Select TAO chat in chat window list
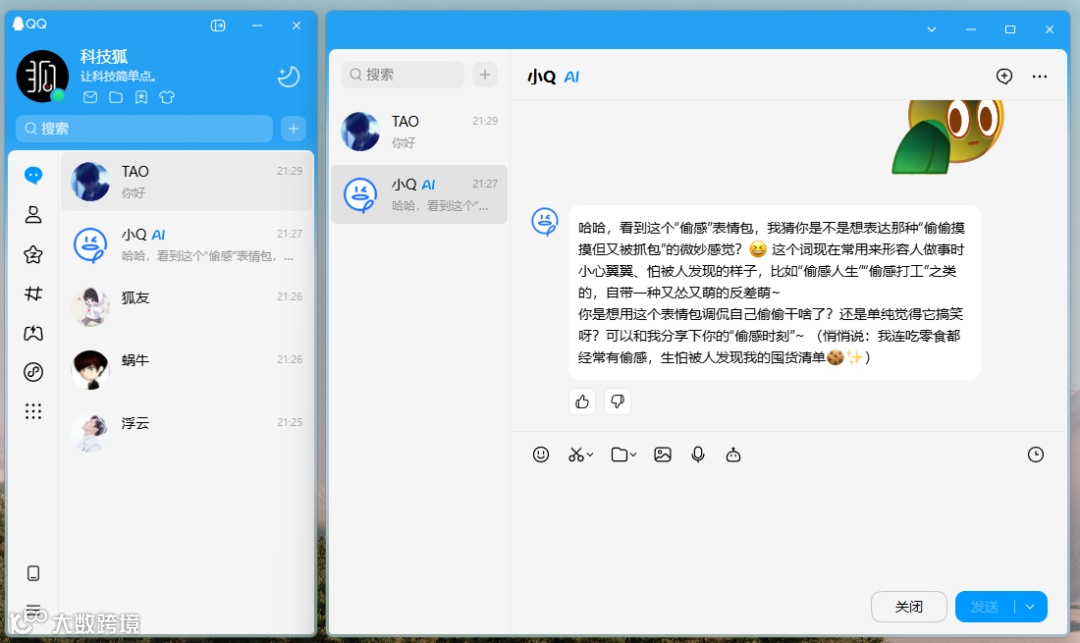This screenshot has width=1080, height=643. coord(419,131)
